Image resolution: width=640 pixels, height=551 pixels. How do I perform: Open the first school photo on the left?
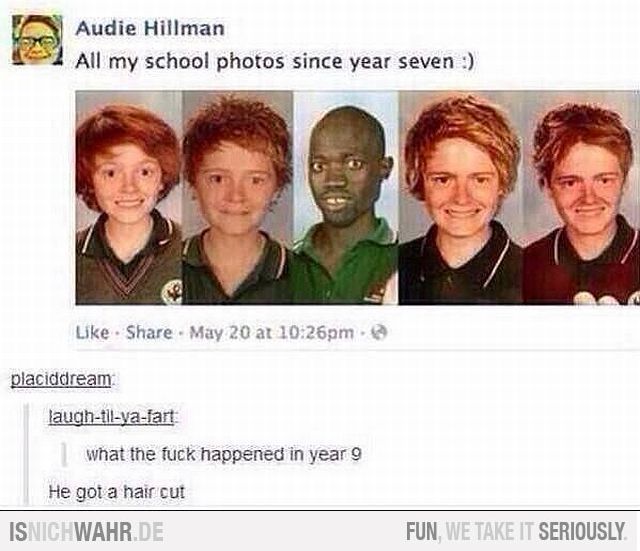coord(129,198)
